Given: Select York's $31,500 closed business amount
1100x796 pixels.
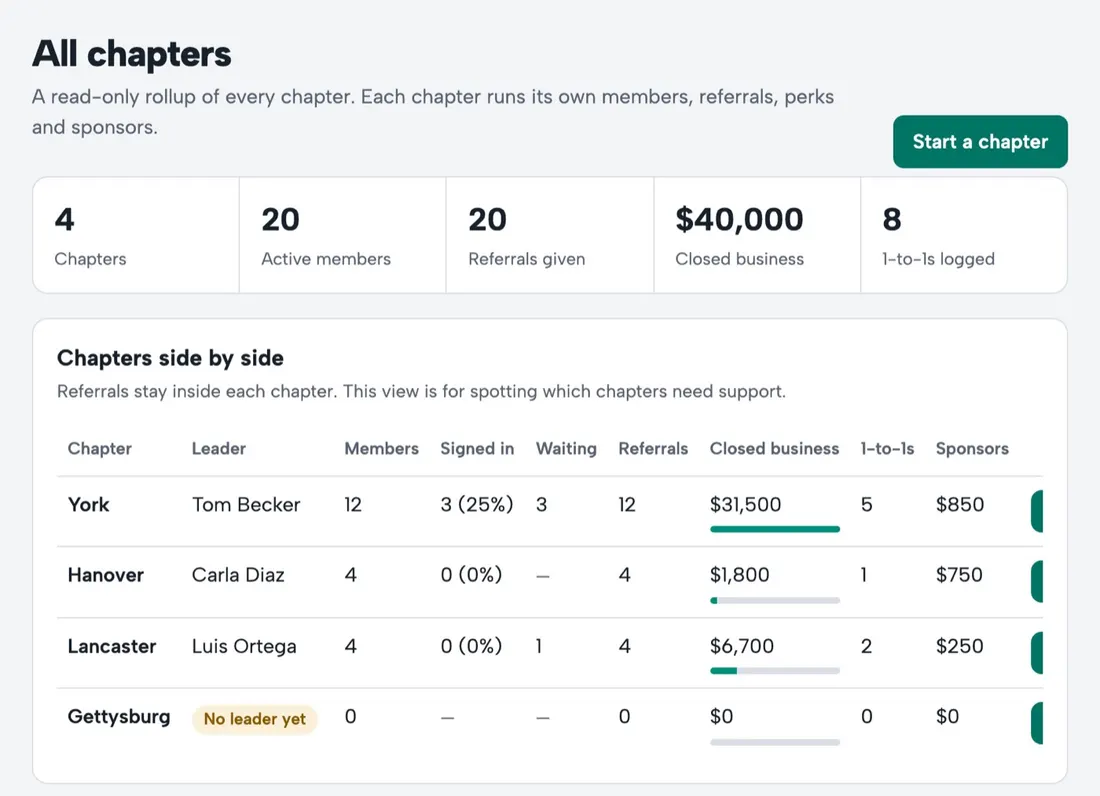Looking at the screenshot, I should tap(745, 505).
